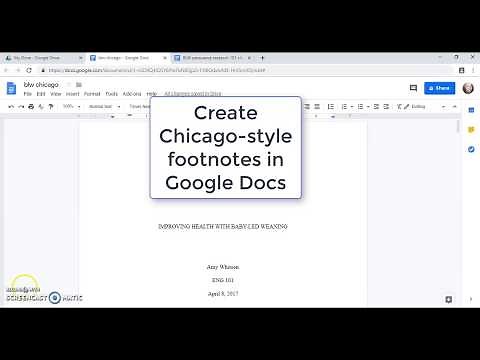Image resolution: width=480 pixels, height=360 pixels.
Task: Open the Insert menu
Action: click(72, 94)
